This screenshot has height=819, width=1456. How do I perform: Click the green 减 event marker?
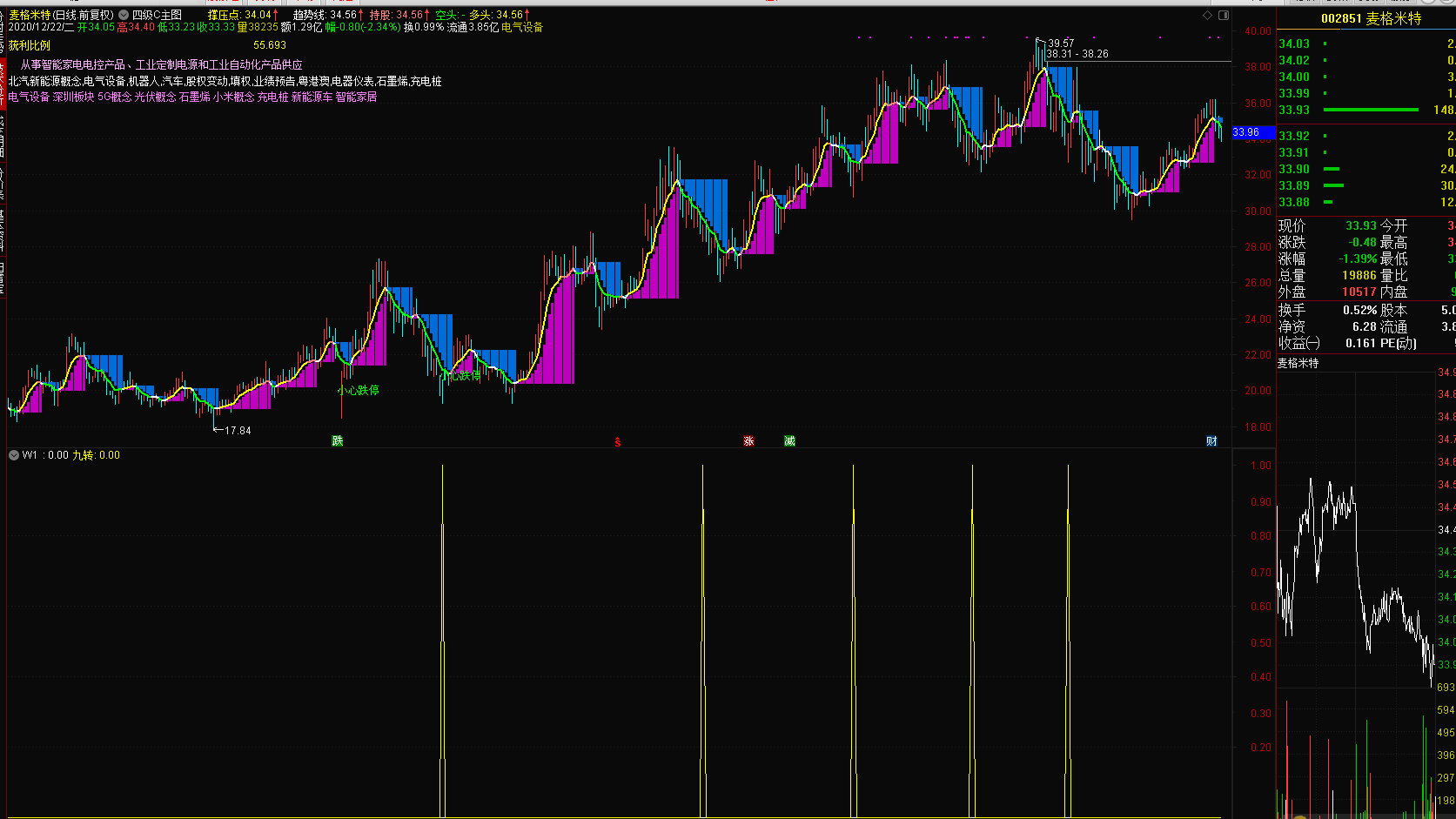point(789,441)
